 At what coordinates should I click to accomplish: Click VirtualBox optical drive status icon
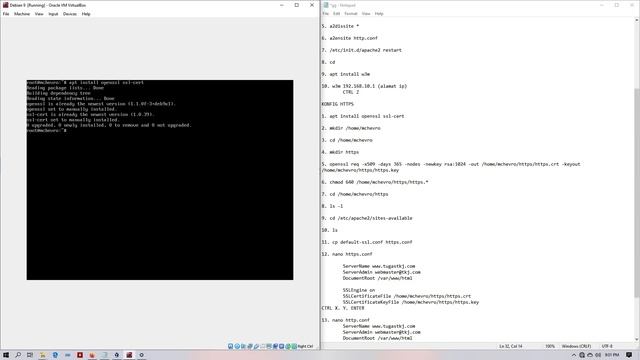coord(237,346)
